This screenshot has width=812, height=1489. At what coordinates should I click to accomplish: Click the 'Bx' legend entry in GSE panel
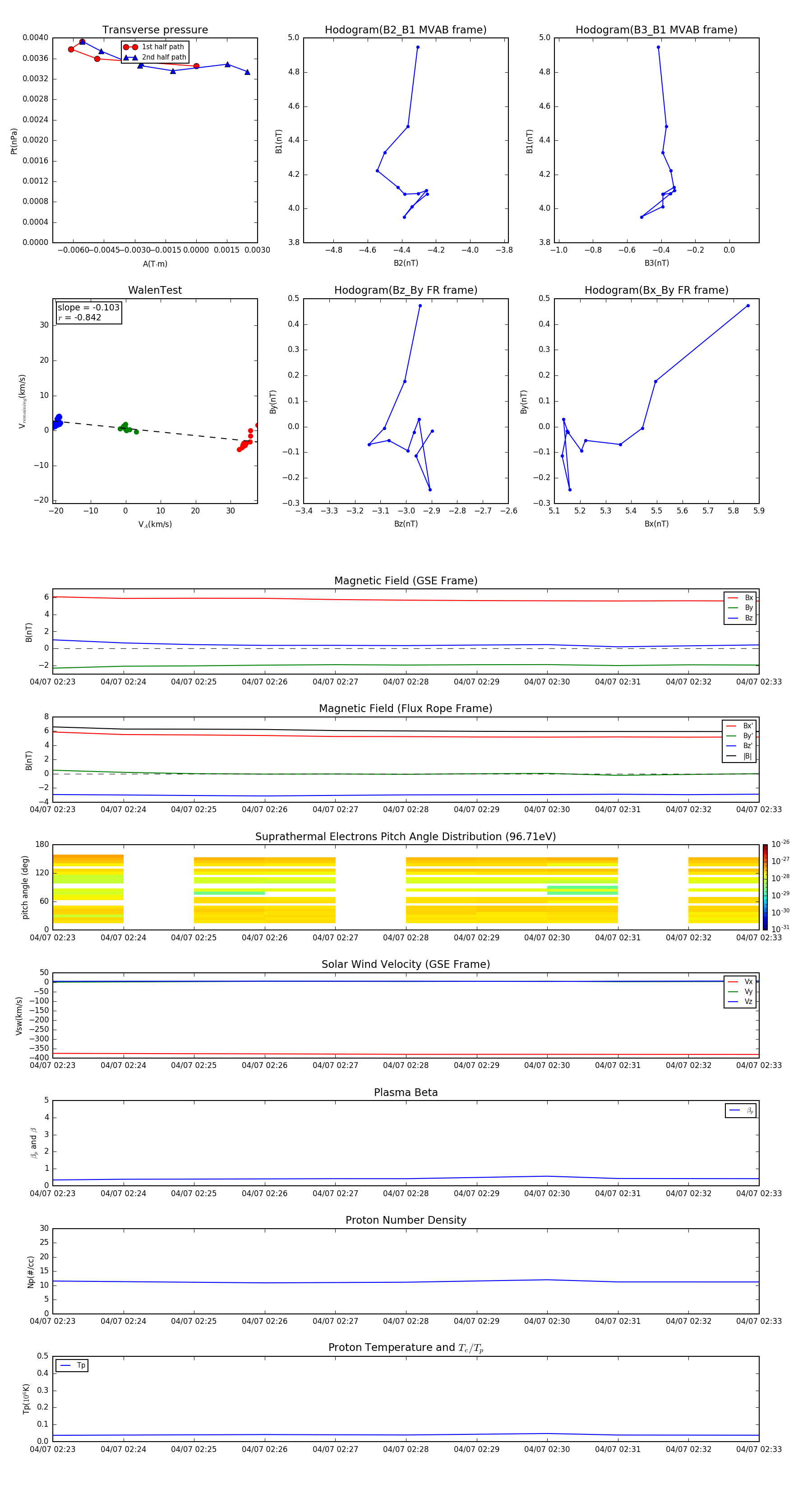(740, 598)
